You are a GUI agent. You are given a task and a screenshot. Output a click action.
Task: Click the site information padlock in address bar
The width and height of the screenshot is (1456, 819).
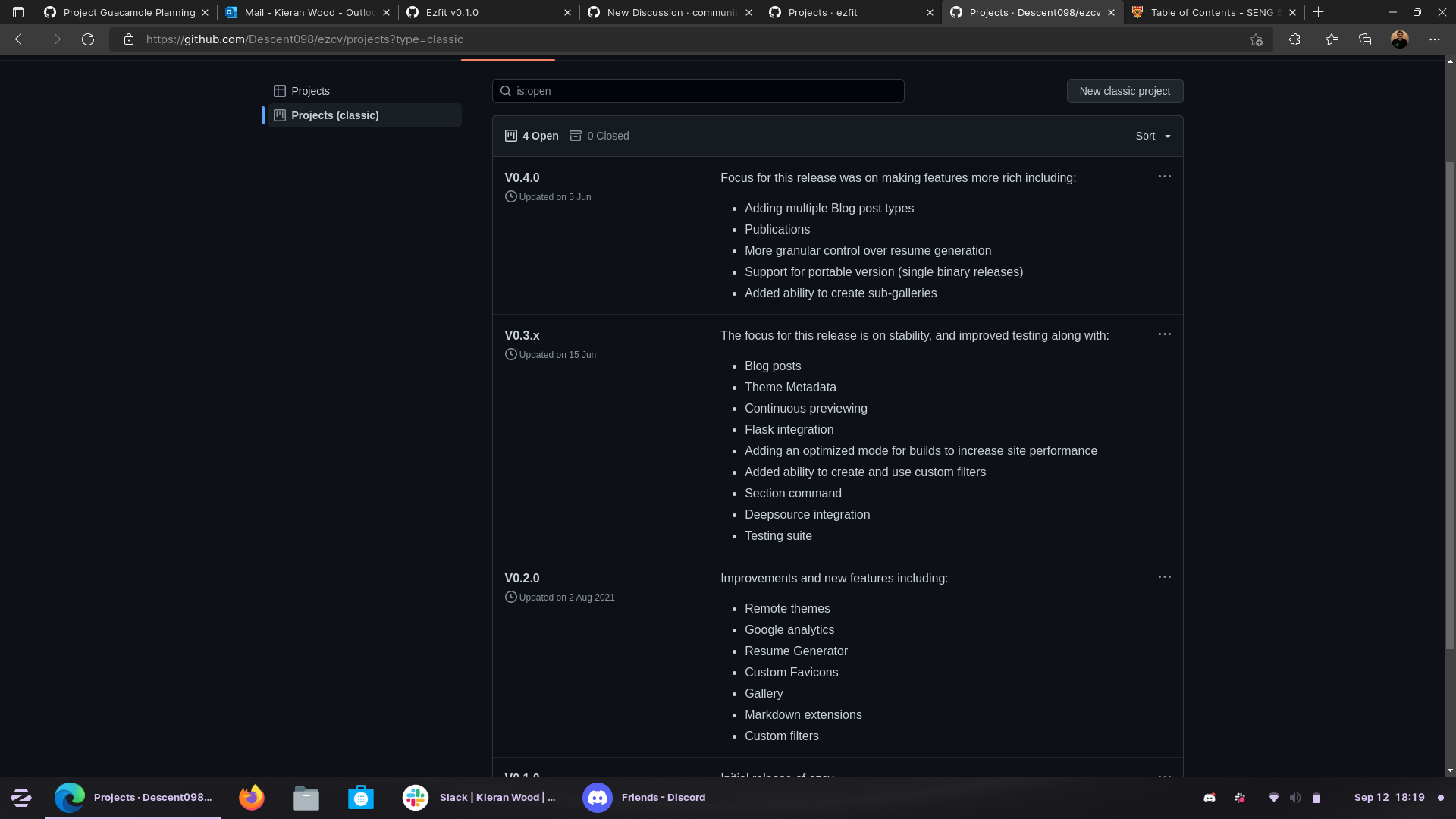(129, 39)
